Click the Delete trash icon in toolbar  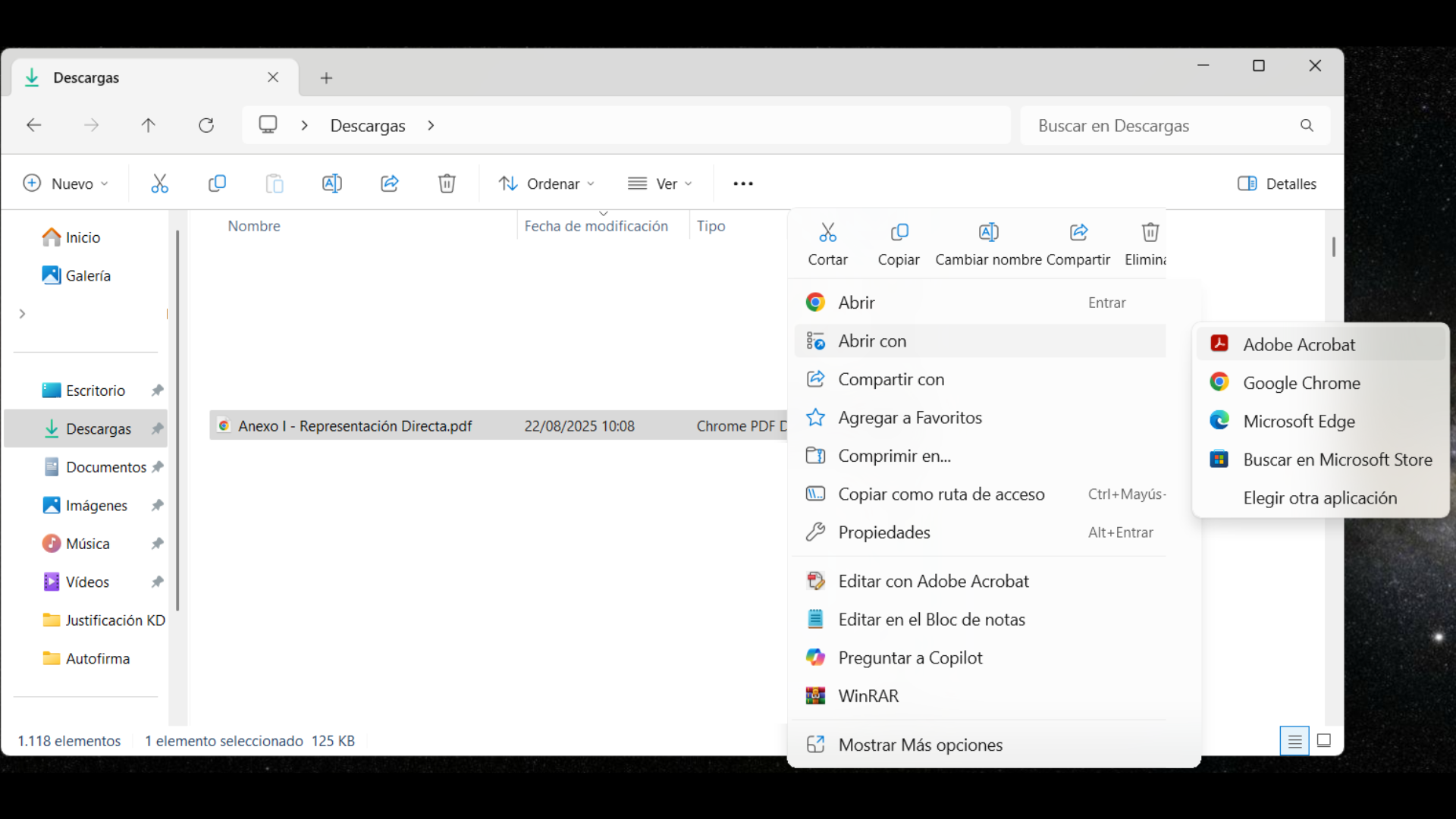447,184
